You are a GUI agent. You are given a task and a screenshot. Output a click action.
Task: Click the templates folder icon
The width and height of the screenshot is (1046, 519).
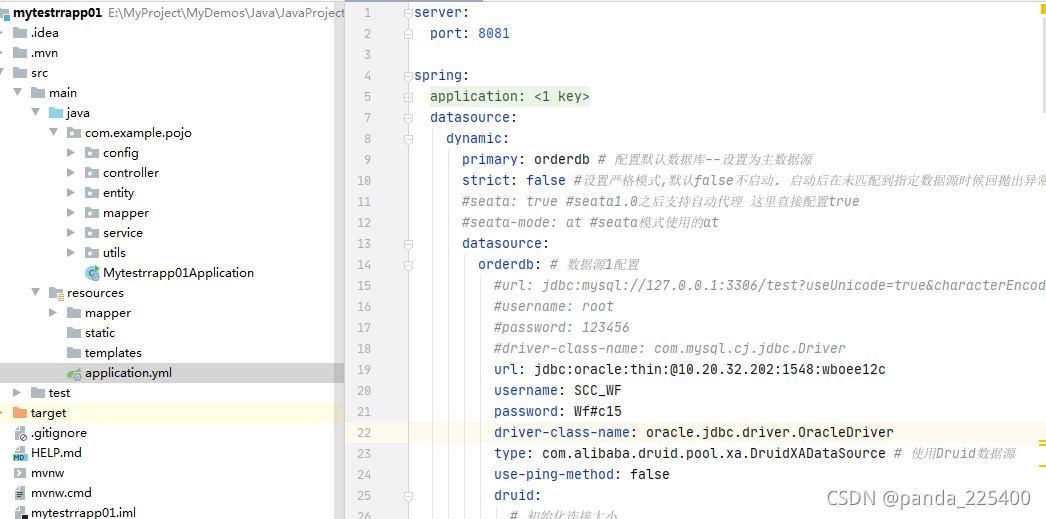(x=73, y=353)
